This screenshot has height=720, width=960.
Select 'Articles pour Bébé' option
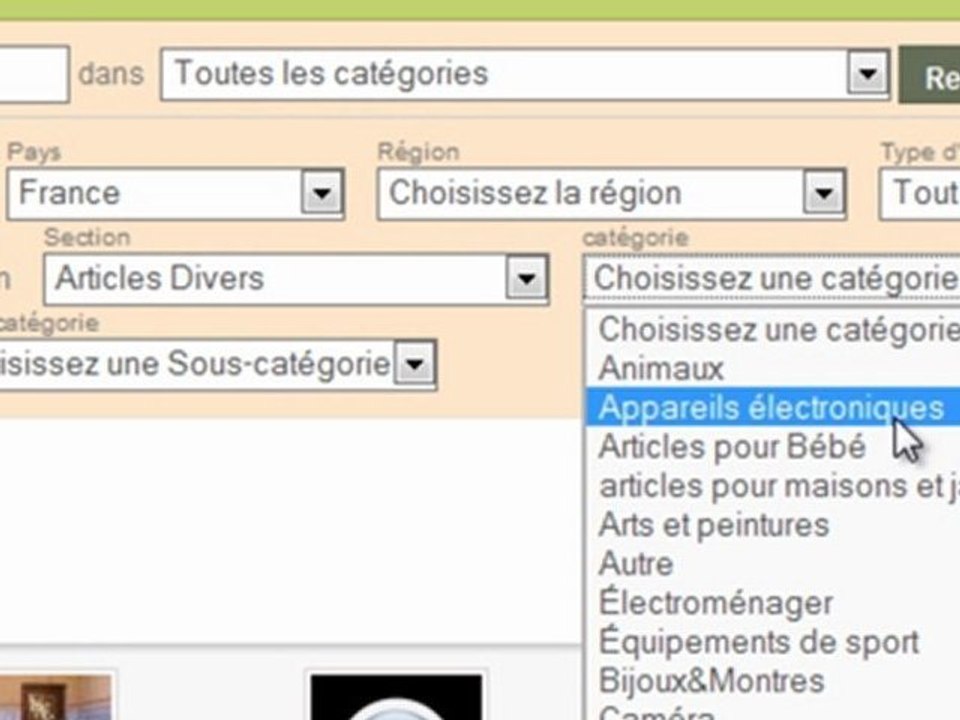tap(773, 446)
